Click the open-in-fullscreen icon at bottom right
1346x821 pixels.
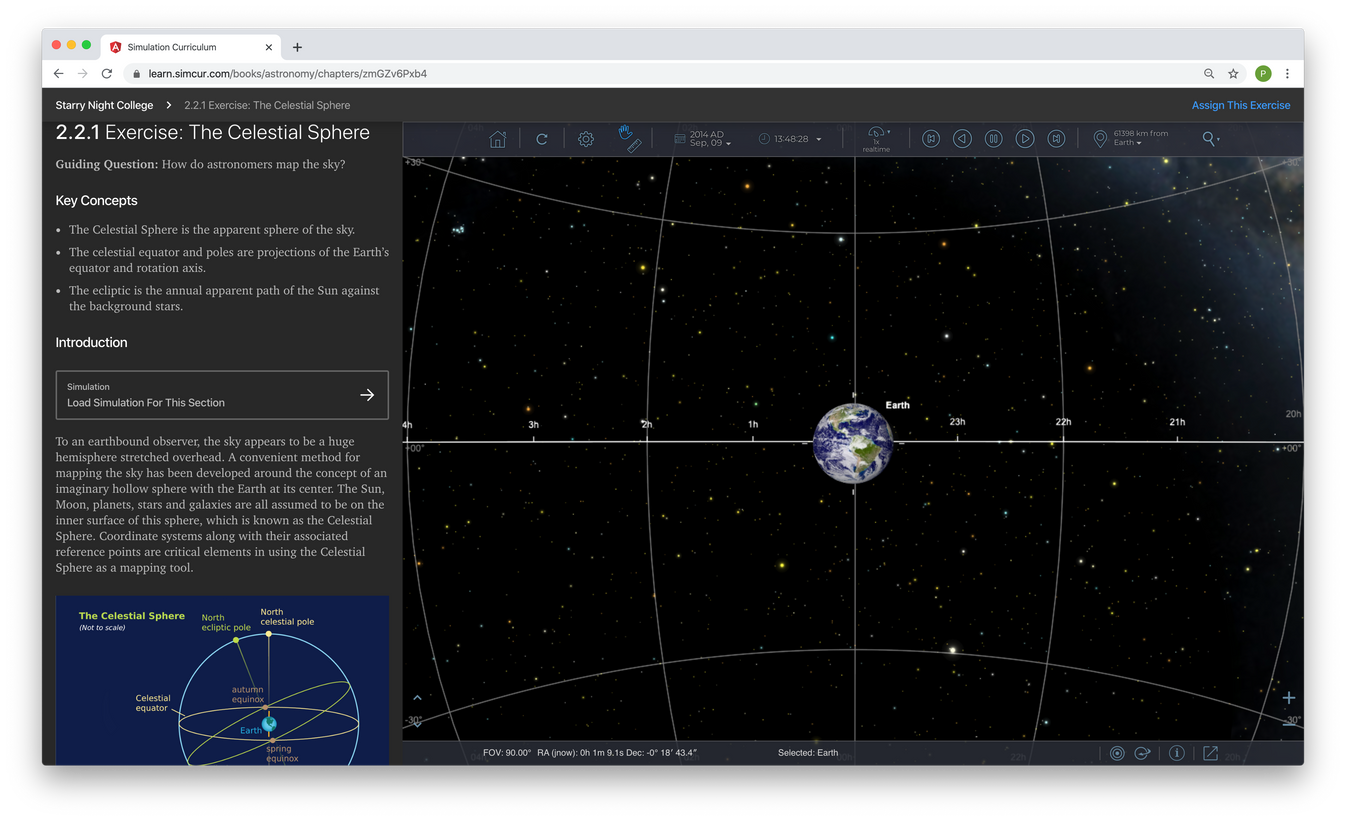click(1210, 753)
